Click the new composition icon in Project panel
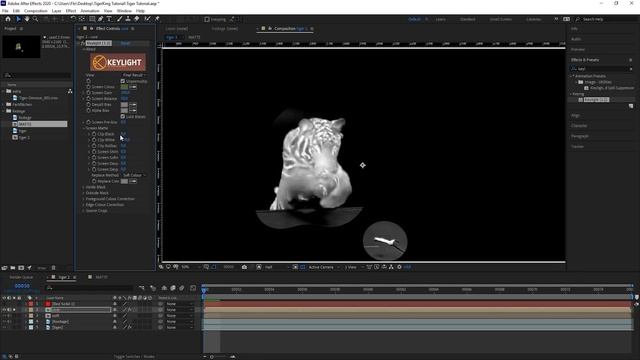 pos(21,268)
